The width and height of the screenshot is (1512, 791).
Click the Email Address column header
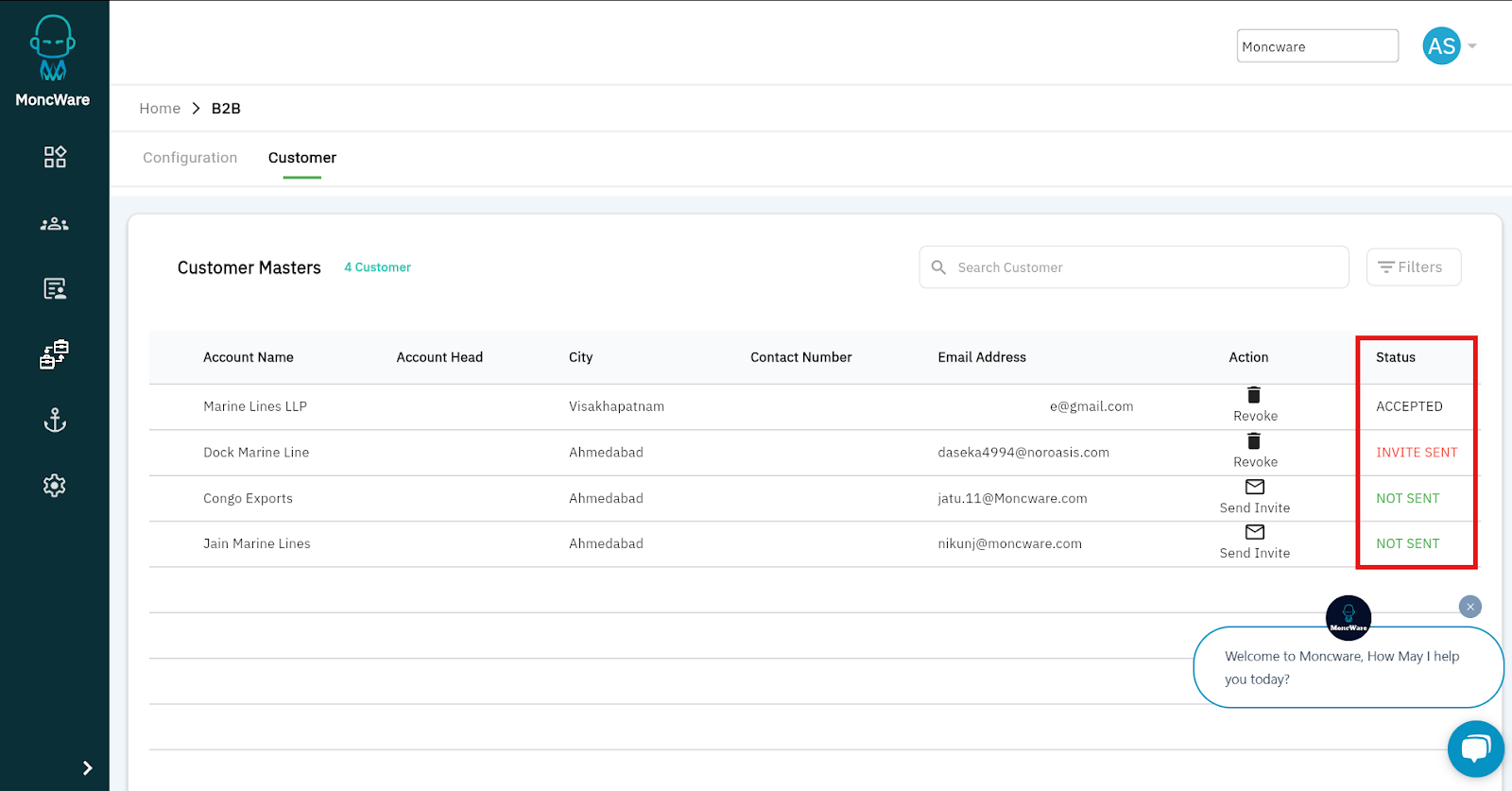[982, 357]
